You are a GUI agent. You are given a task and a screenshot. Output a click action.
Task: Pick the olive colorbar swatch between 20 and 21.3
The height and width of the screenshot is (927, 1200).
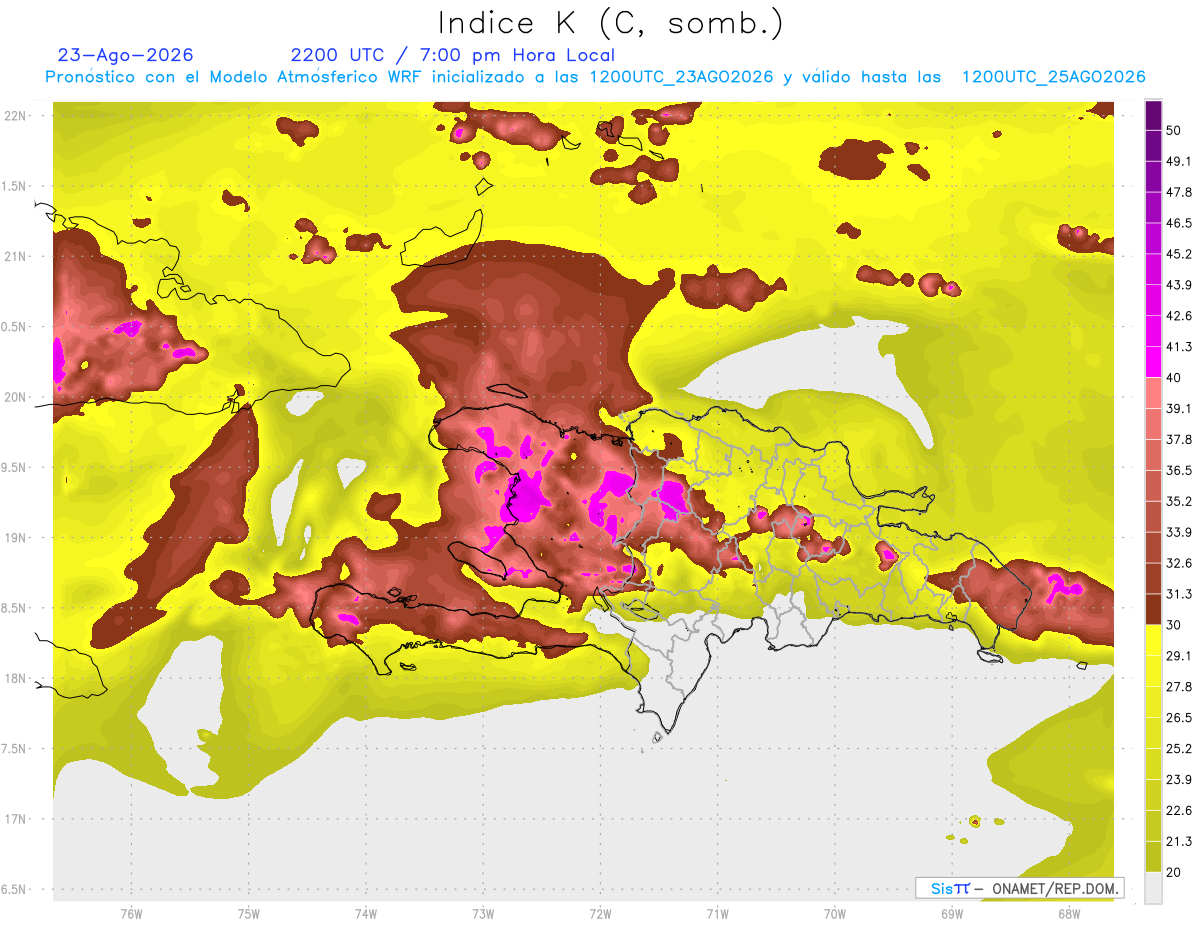click(1153, 857)
